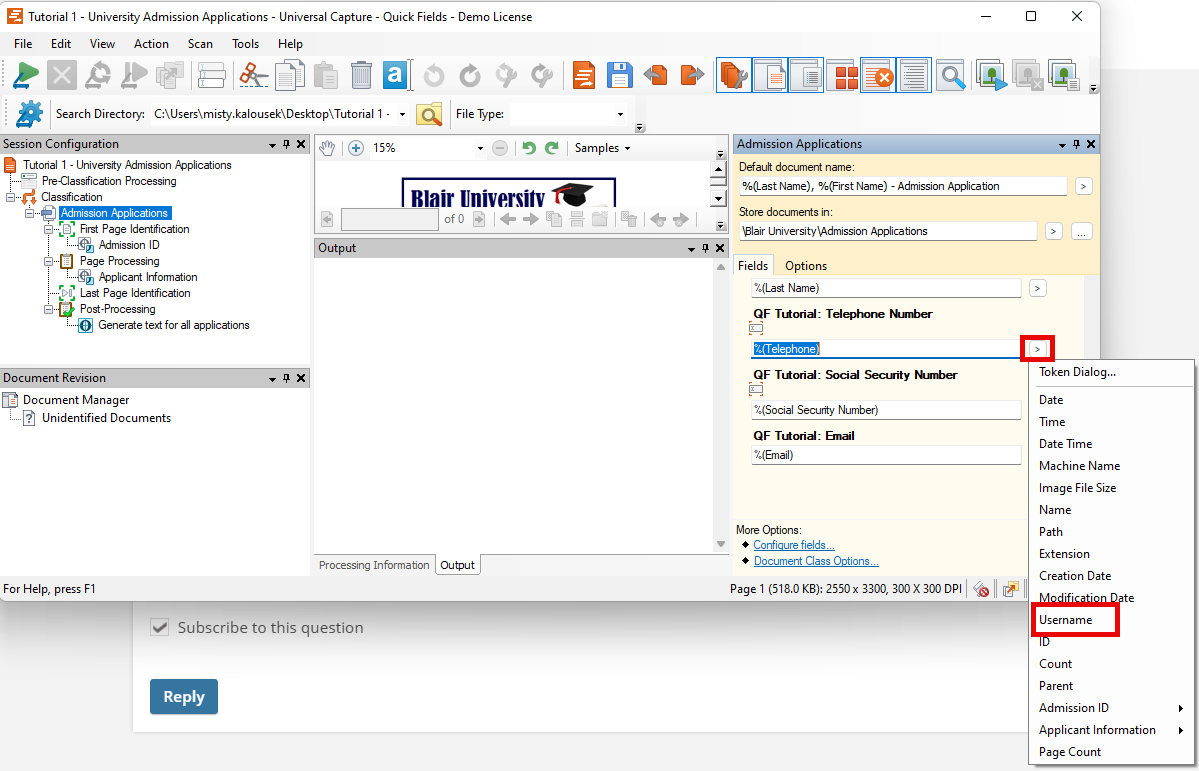The width and height of the screenshot is (1199, 771).
Task: Toggle Subscribe to this question checkbox
Action: point(159,627)
